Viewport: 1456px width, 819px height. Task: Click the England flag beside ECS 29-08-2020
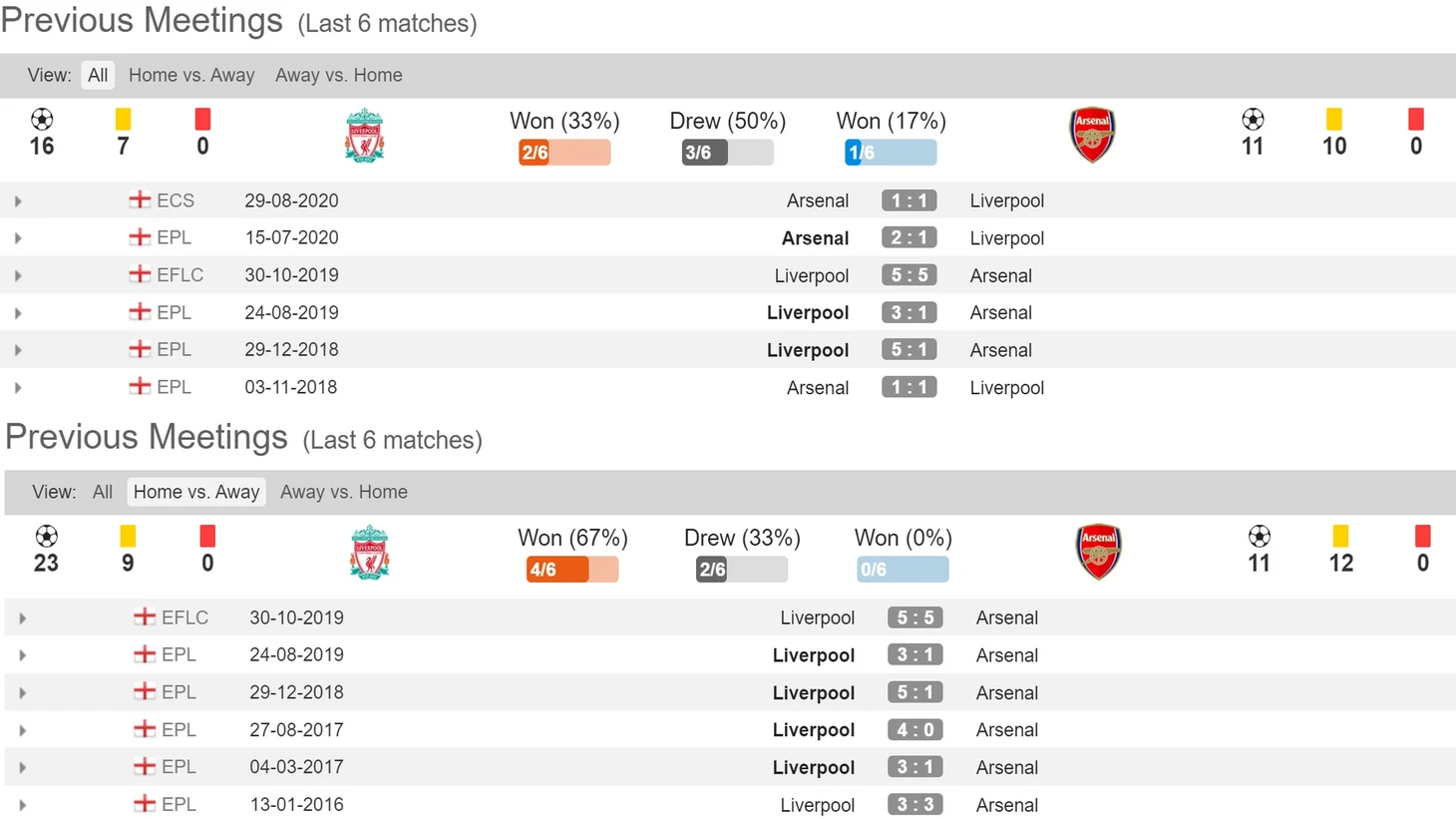140,200
